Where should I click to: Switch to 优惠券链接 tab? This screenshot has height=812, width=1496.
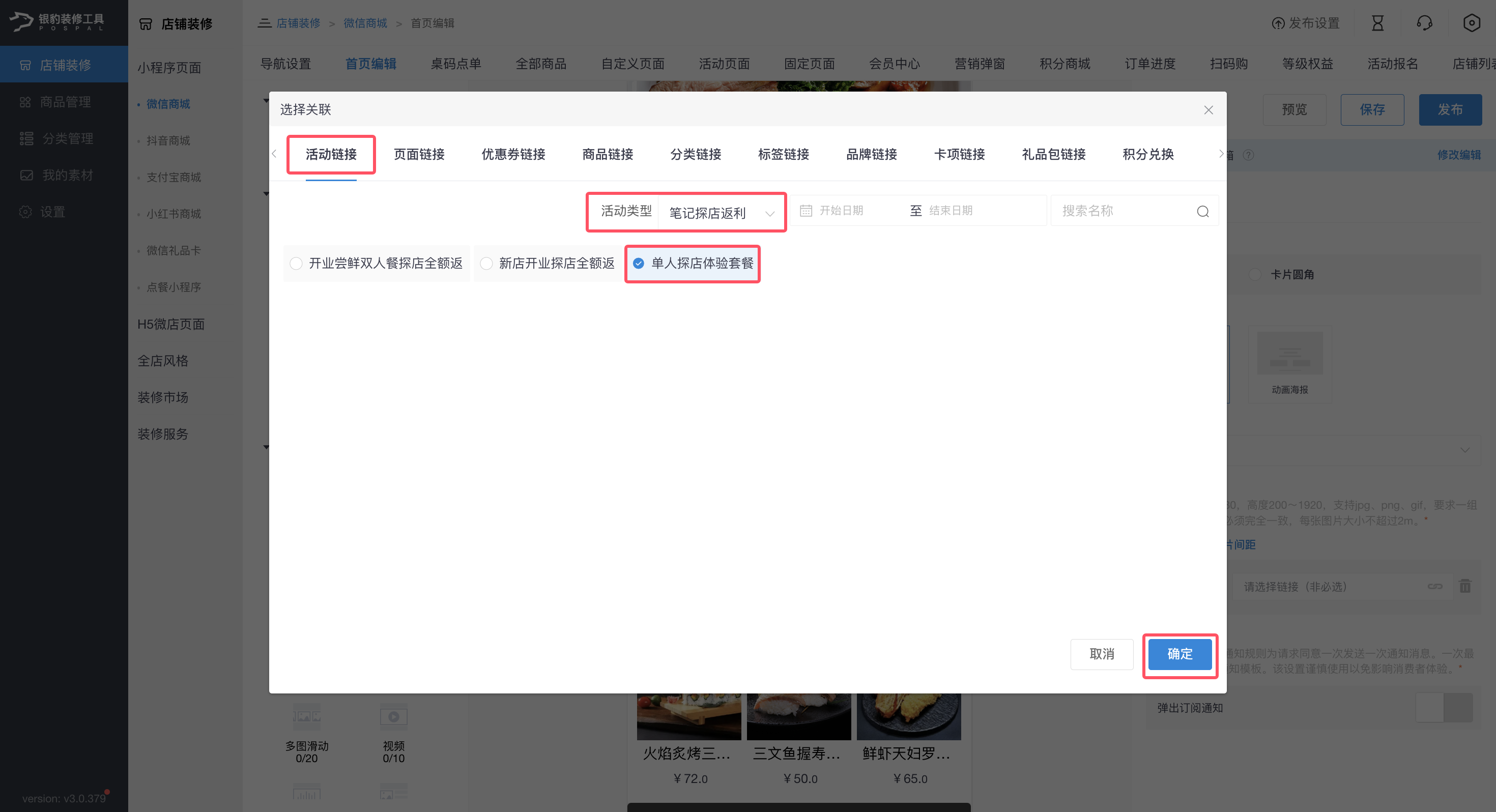point(513,154)
